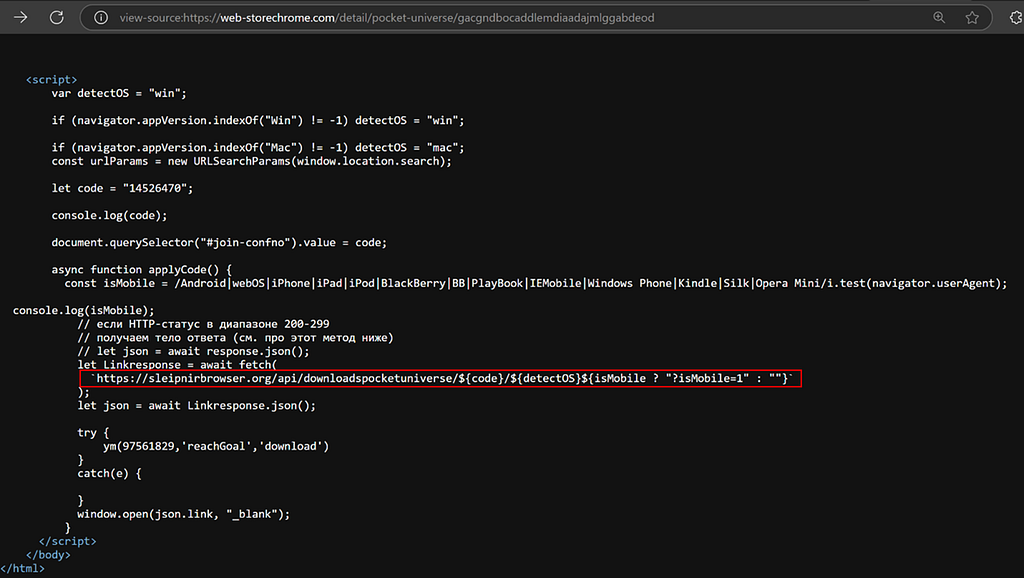This screenshot has height=578, width=1024.
Task: Click the ym(97561829,'reachGoal','download') line
Action: pos(216,446)
